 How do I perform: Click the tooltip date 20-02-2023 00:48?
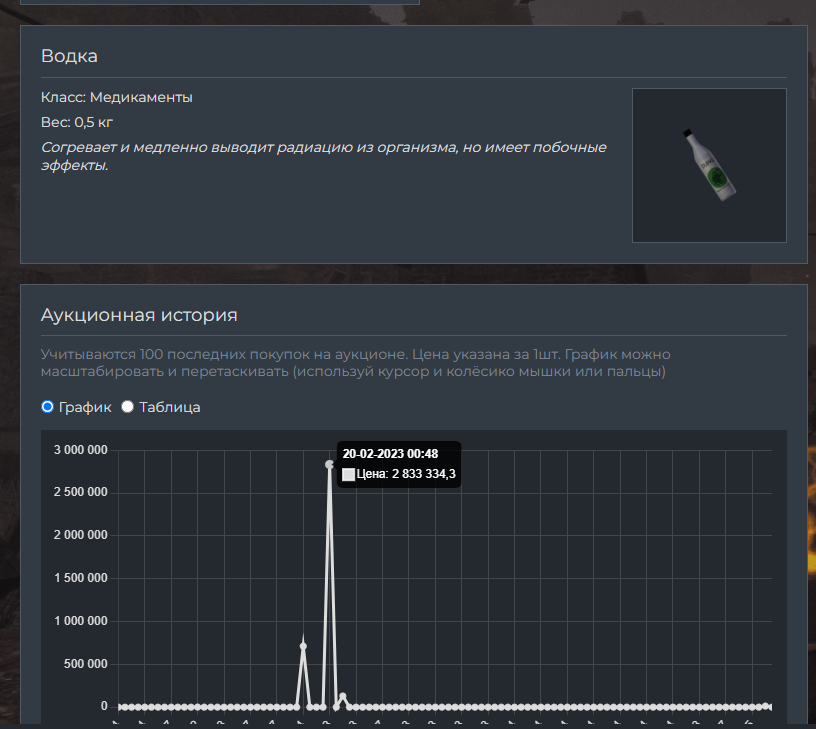tap(390, 454)
